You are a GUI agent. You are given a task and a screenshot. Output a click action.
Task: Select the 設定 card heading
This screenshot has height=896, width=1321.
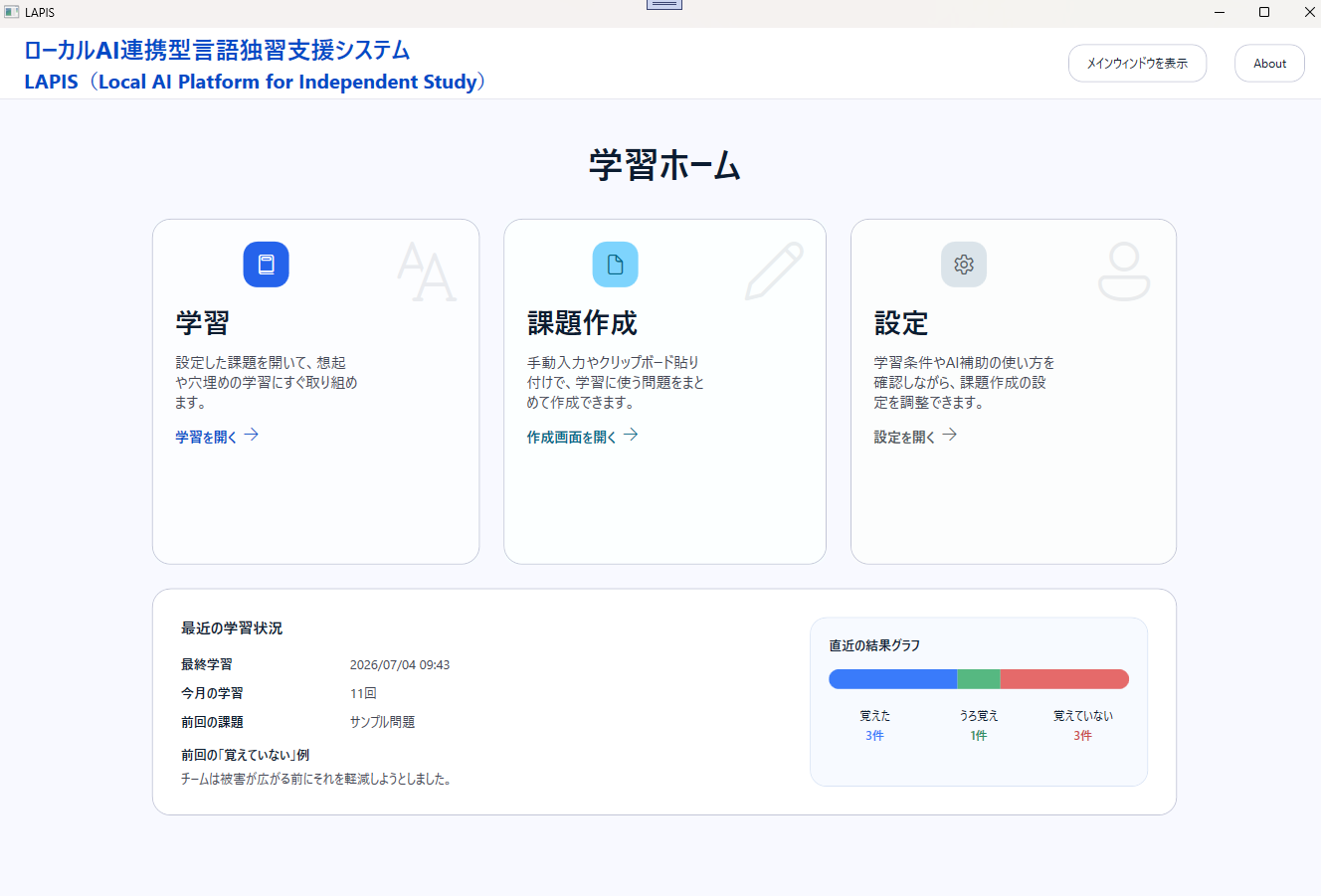901,323
